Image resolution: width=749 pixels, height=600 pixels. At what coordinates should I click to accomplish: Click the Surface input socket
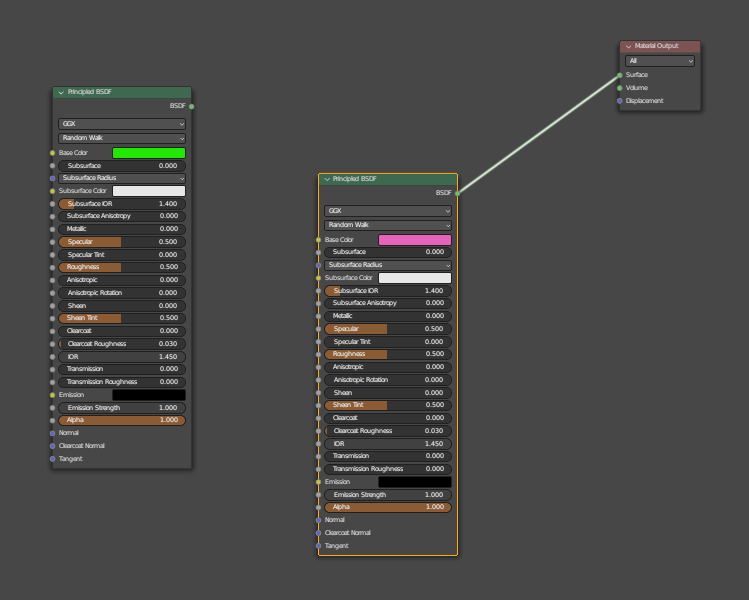(x=620, y=75)
